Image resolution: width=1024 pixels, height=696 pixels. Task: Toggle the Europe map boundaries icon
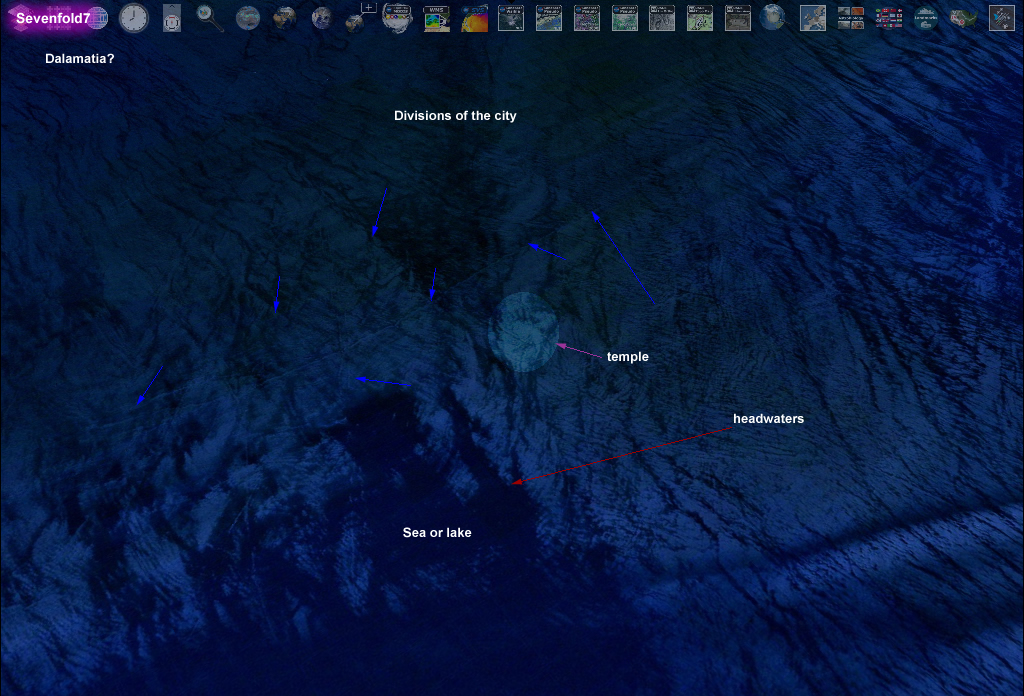click(812, 18)
